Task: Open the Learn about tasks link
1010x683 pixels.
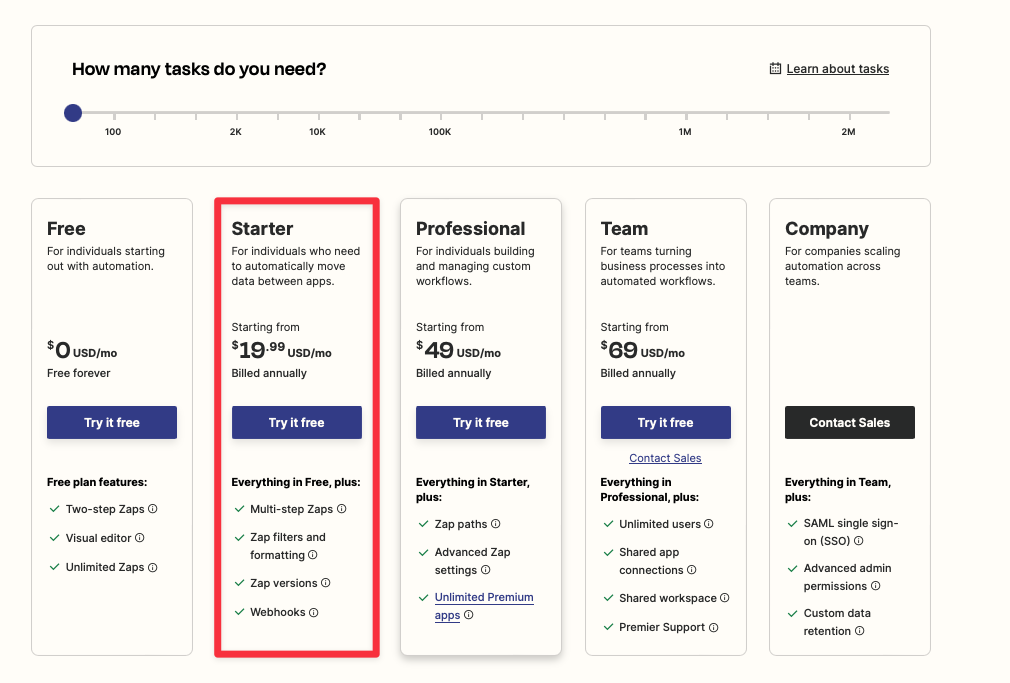Action: [x=837, y=69]
